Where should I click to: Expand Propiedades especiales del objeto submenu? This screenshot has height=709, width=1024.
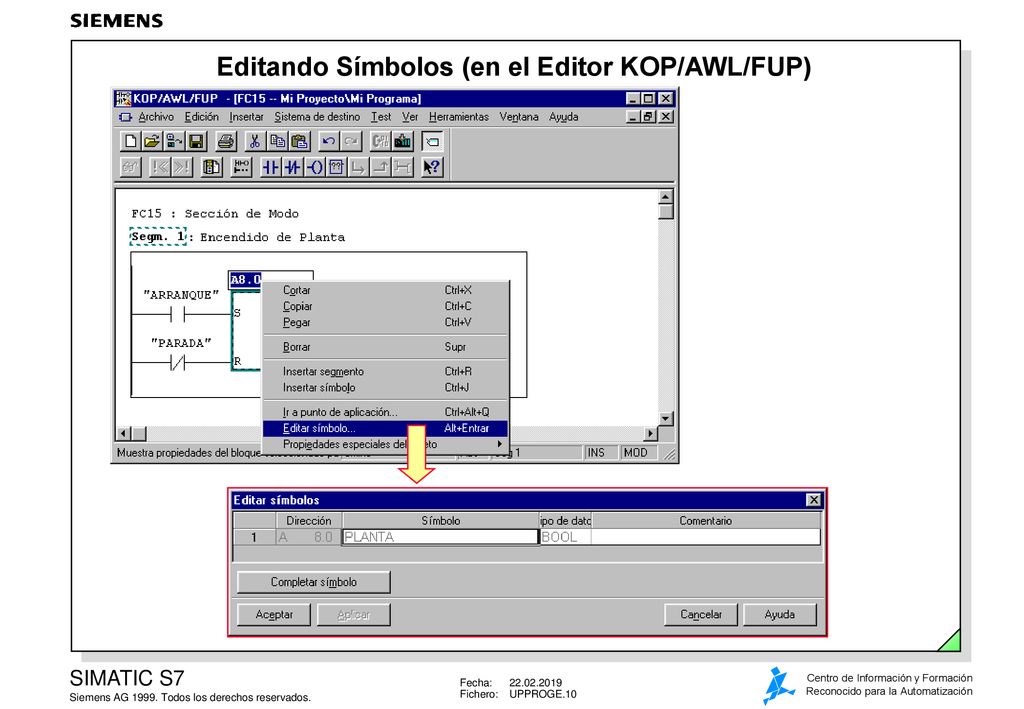(x=385, y=444)
